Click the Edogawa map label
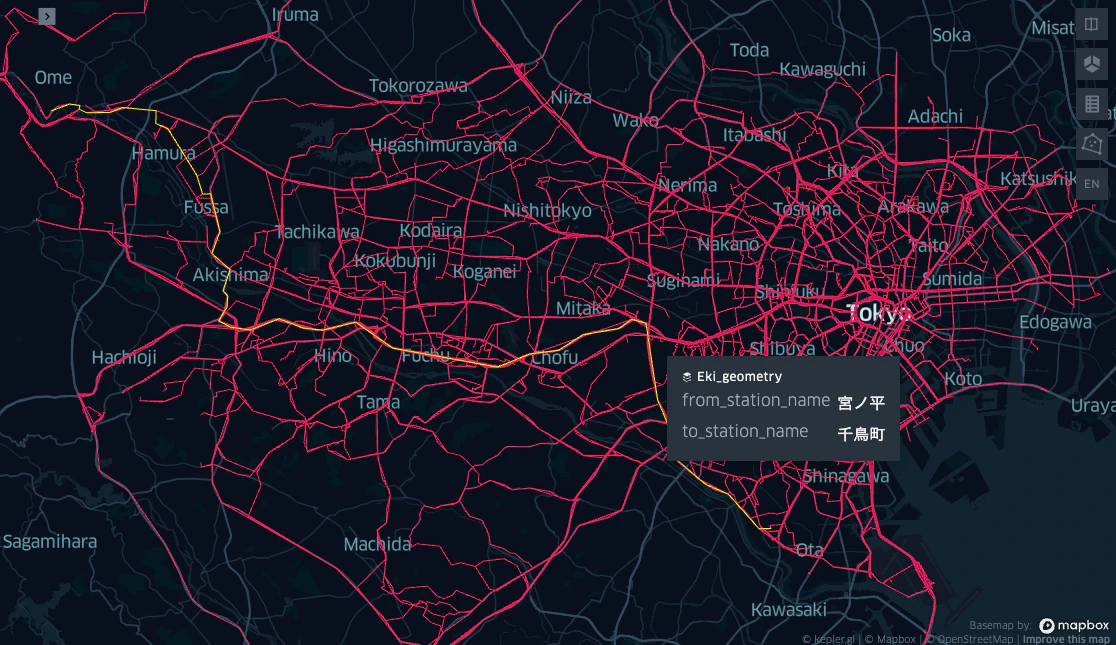The image size is (1116, 645). (x=1055, y=322)
